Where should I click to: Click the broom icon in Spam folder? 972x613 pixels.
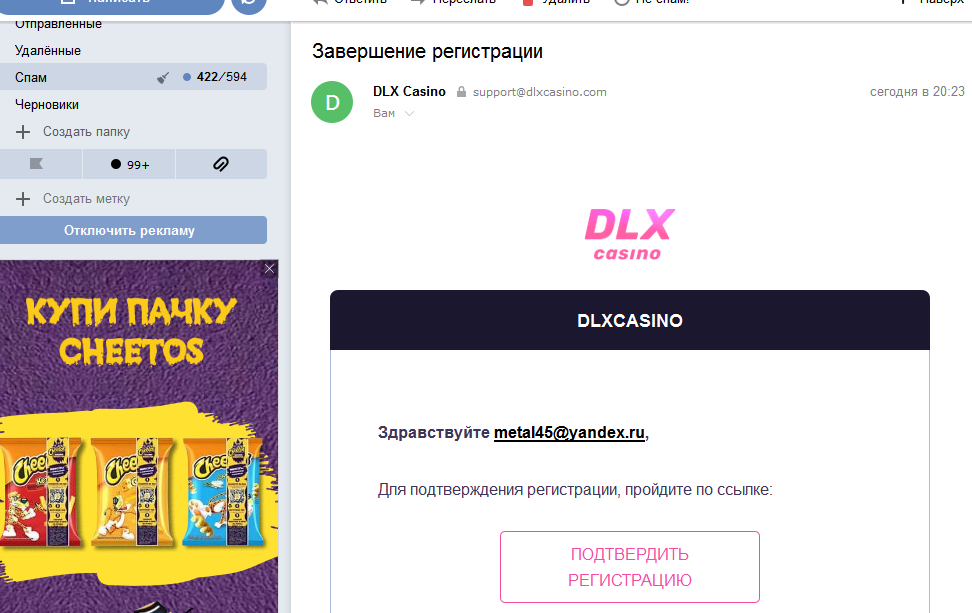[163, 77]
